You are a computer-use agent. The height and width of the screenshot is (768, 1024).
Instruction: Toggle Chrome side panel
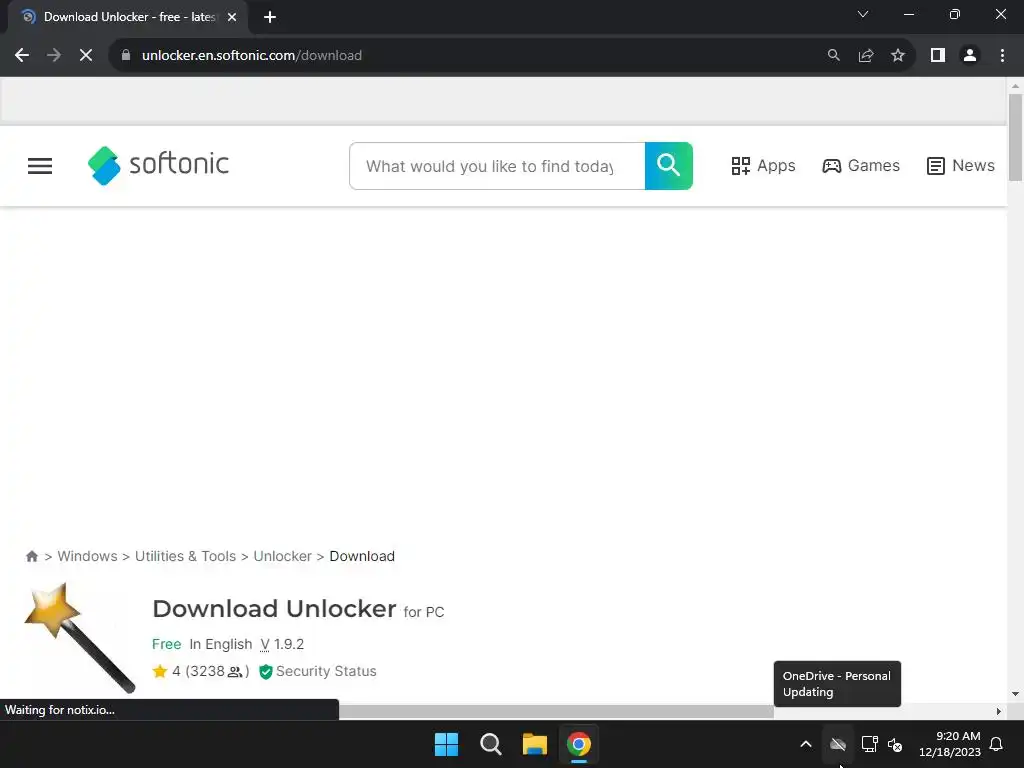coord(938,56)
